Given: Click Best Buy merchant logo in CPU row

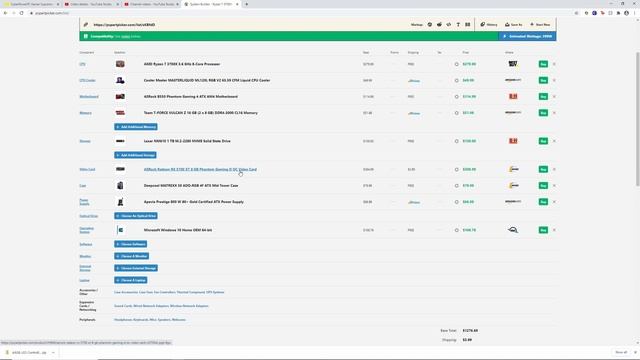Looking at the screenshot, I should click(513, 64).
